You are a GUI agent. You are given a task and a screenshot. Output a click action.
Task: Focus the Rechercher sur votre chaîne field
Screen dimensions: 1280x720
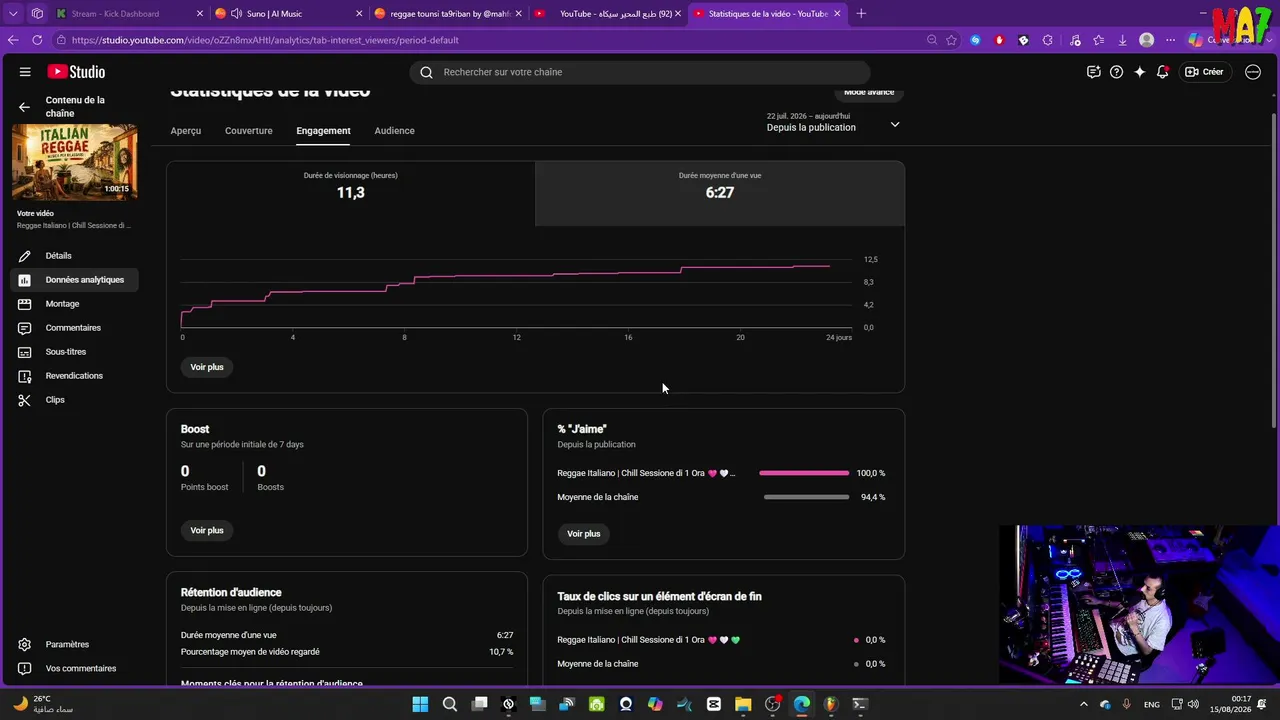click(640, 72)
